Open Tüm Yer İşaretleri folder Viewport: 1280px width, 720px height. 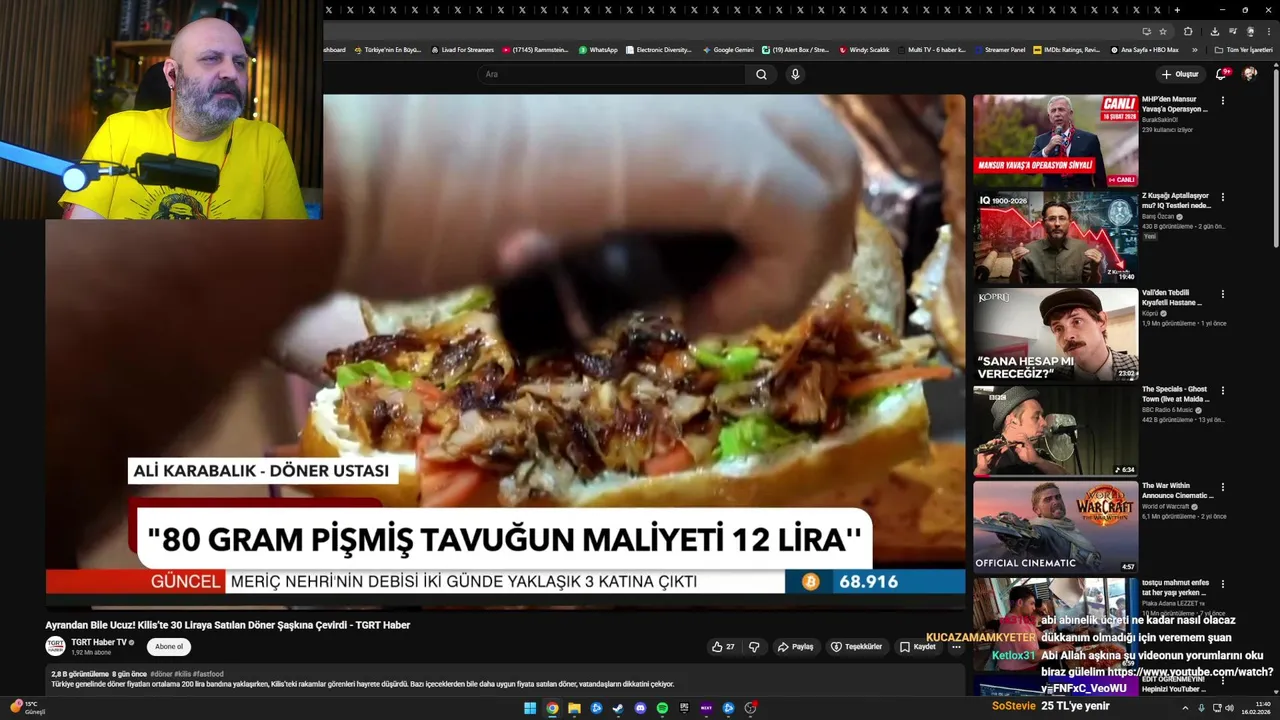click(1243, 49)
